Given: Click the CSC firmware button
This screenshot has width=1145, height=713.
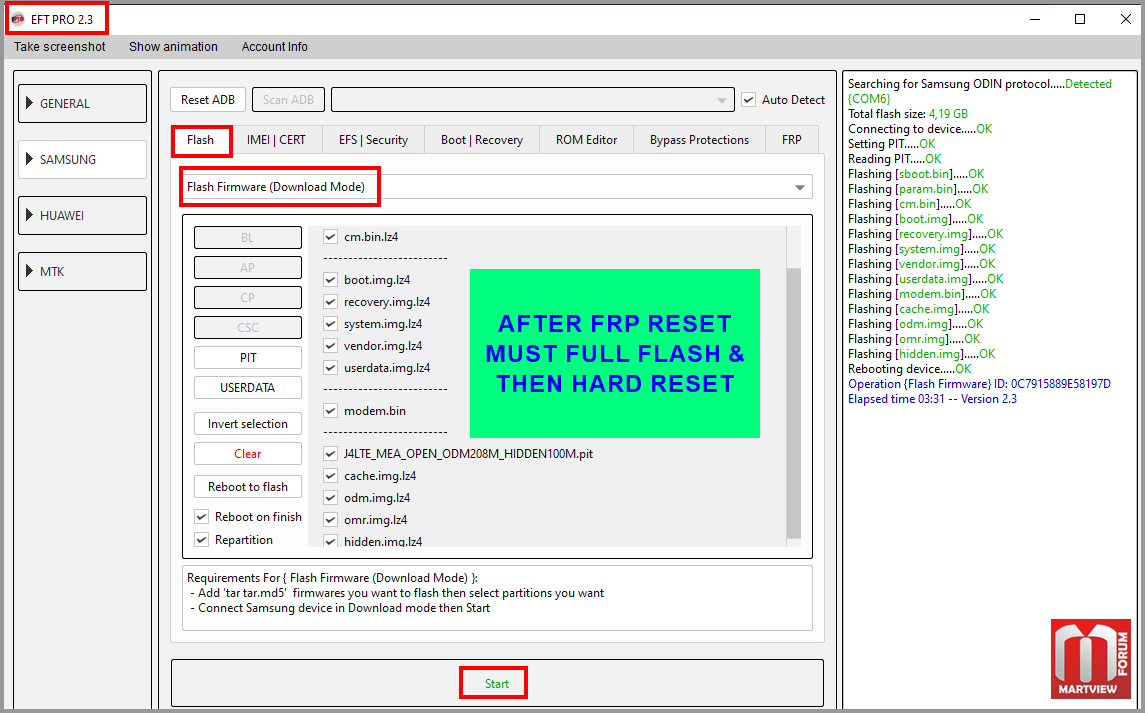Looking at the screenshot, I should pyautogui.click(x=248, y=327).
